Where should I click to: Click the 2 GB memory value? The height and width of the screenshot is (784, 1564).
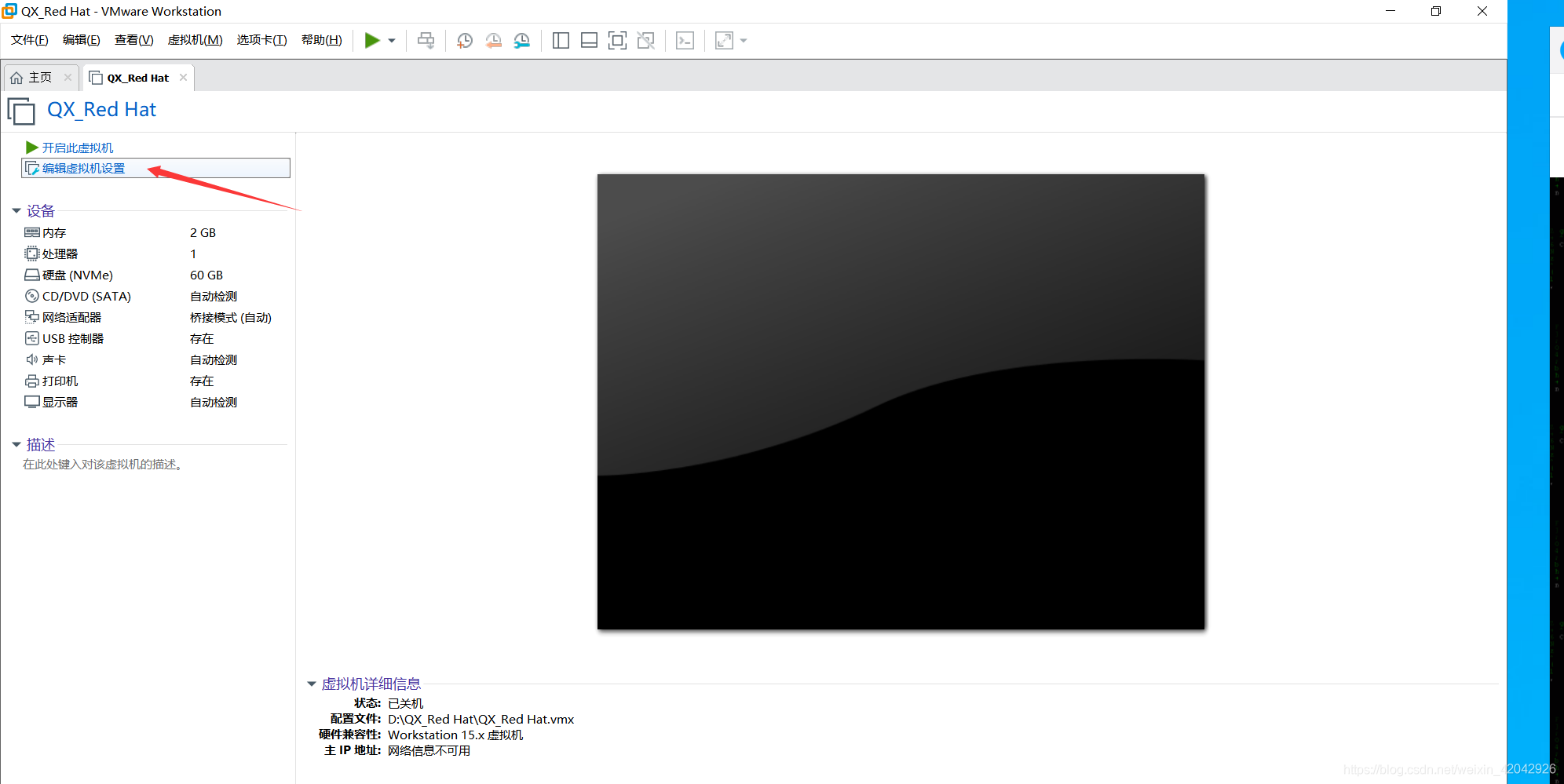tap(203, 232)
